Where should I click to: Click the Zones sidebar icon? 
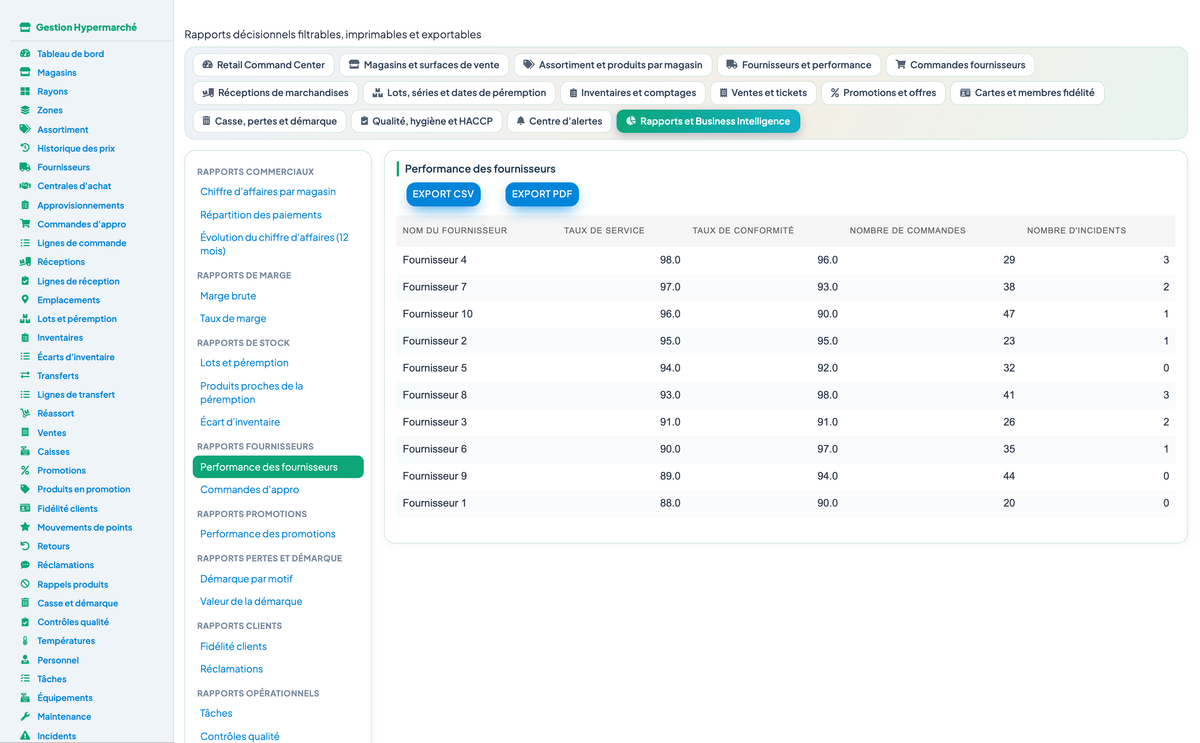tap(25, 110)
